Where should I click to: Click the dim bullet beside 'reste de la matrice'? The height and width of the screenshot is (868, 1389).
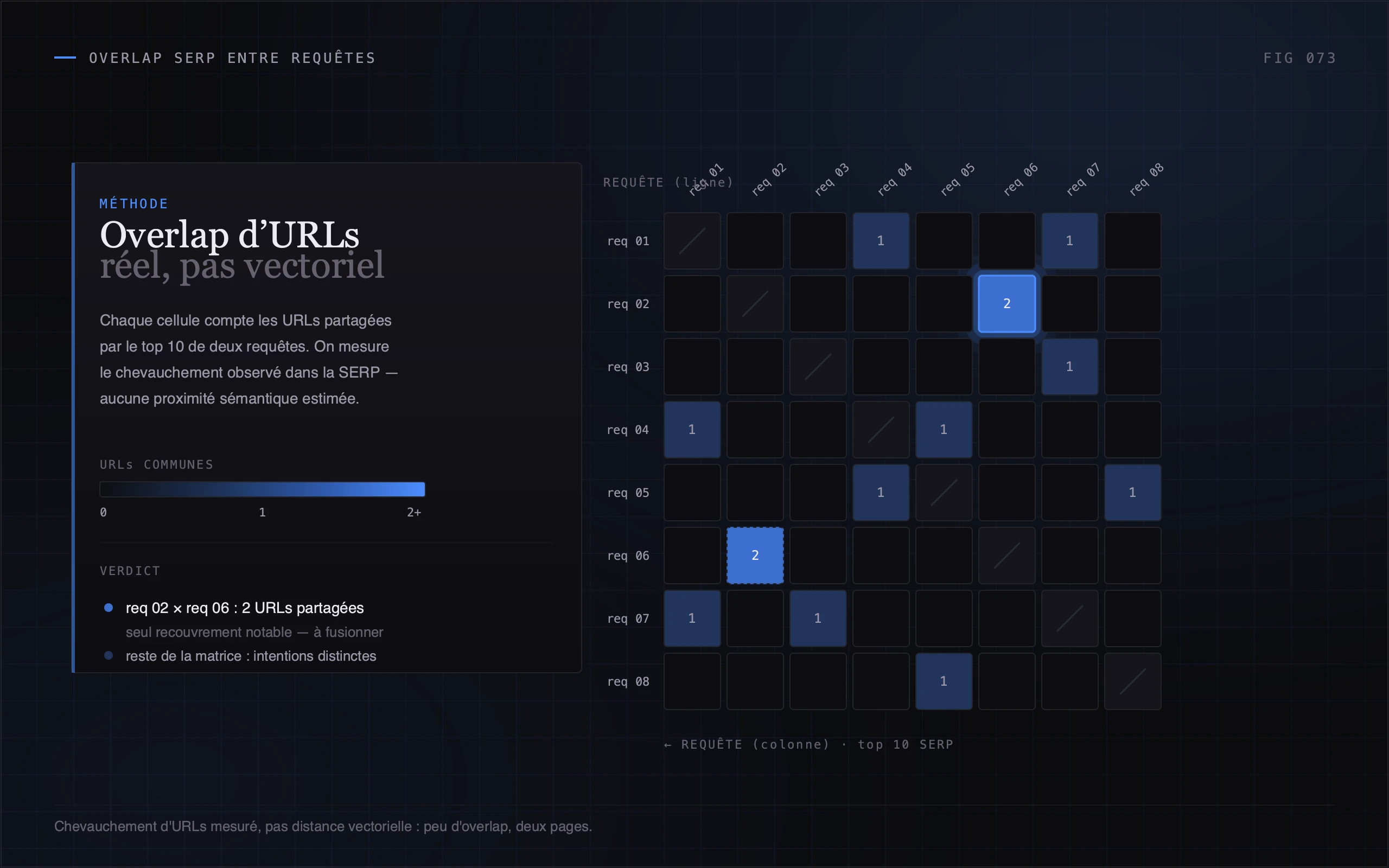tap(109, 655)
